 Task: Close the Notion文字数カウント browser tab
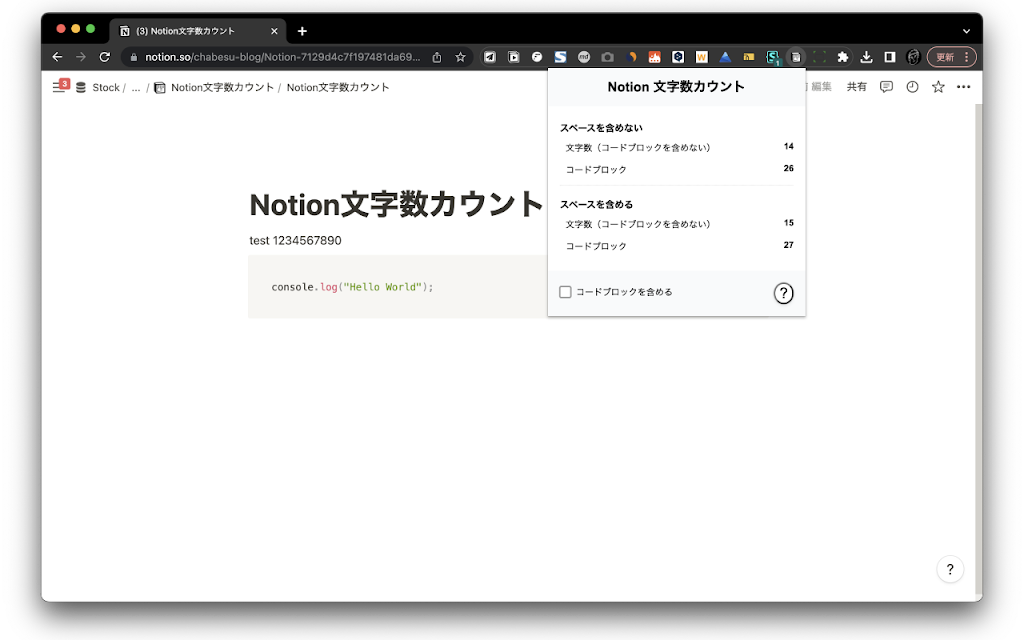274,31
